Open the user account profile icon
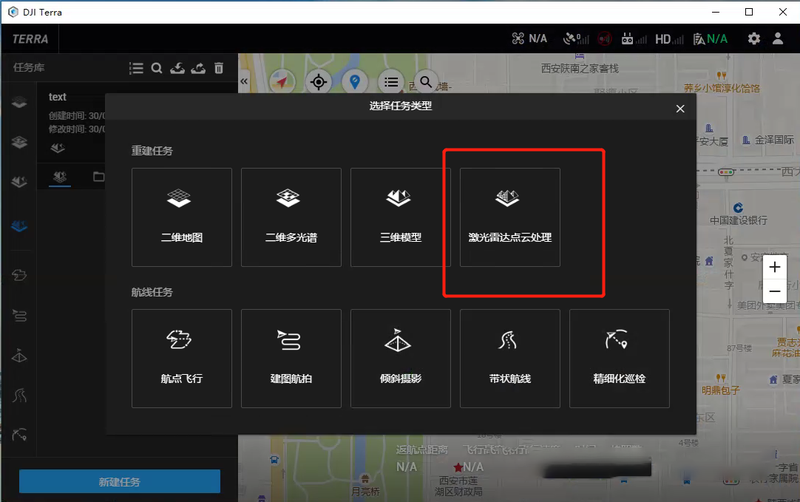This screenshot has height=502, width=800. click(x=778, y=39)
